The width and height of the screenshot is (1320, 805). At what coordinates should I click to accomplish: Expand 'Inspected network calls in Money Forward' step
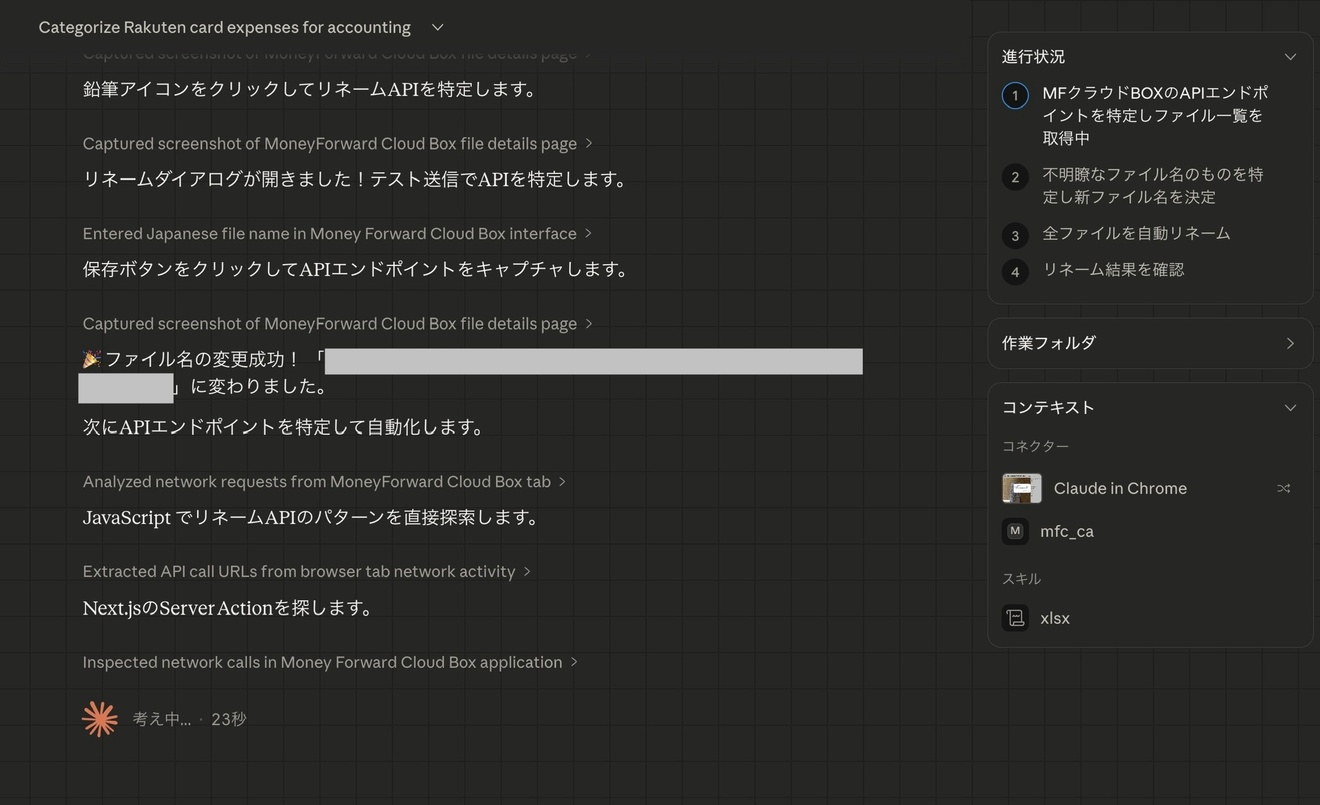coord(330,662)
